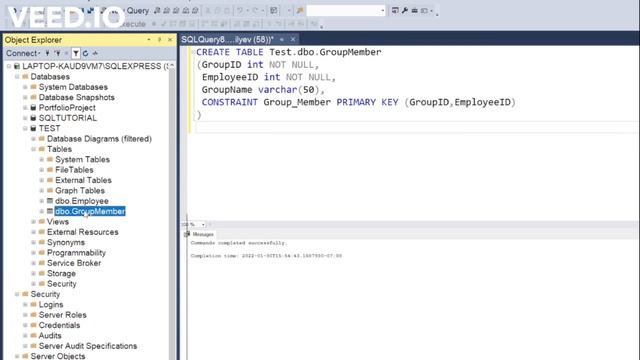Select the Synonyms folder
This screenshot has width=640, height=360.
tap(66, 242)
